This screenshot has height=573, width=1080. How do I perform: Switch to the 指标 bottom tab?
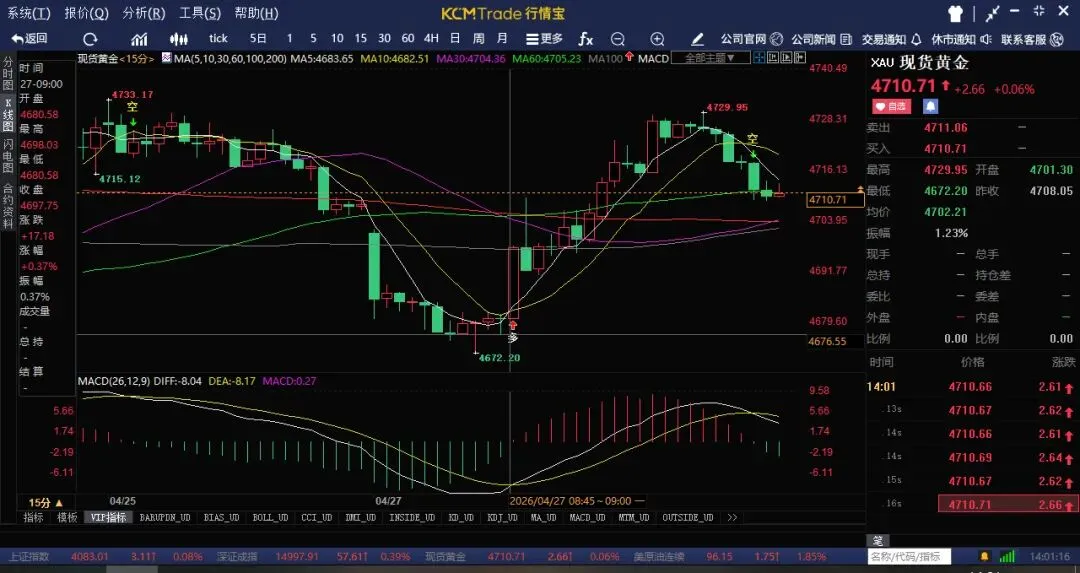33,517
